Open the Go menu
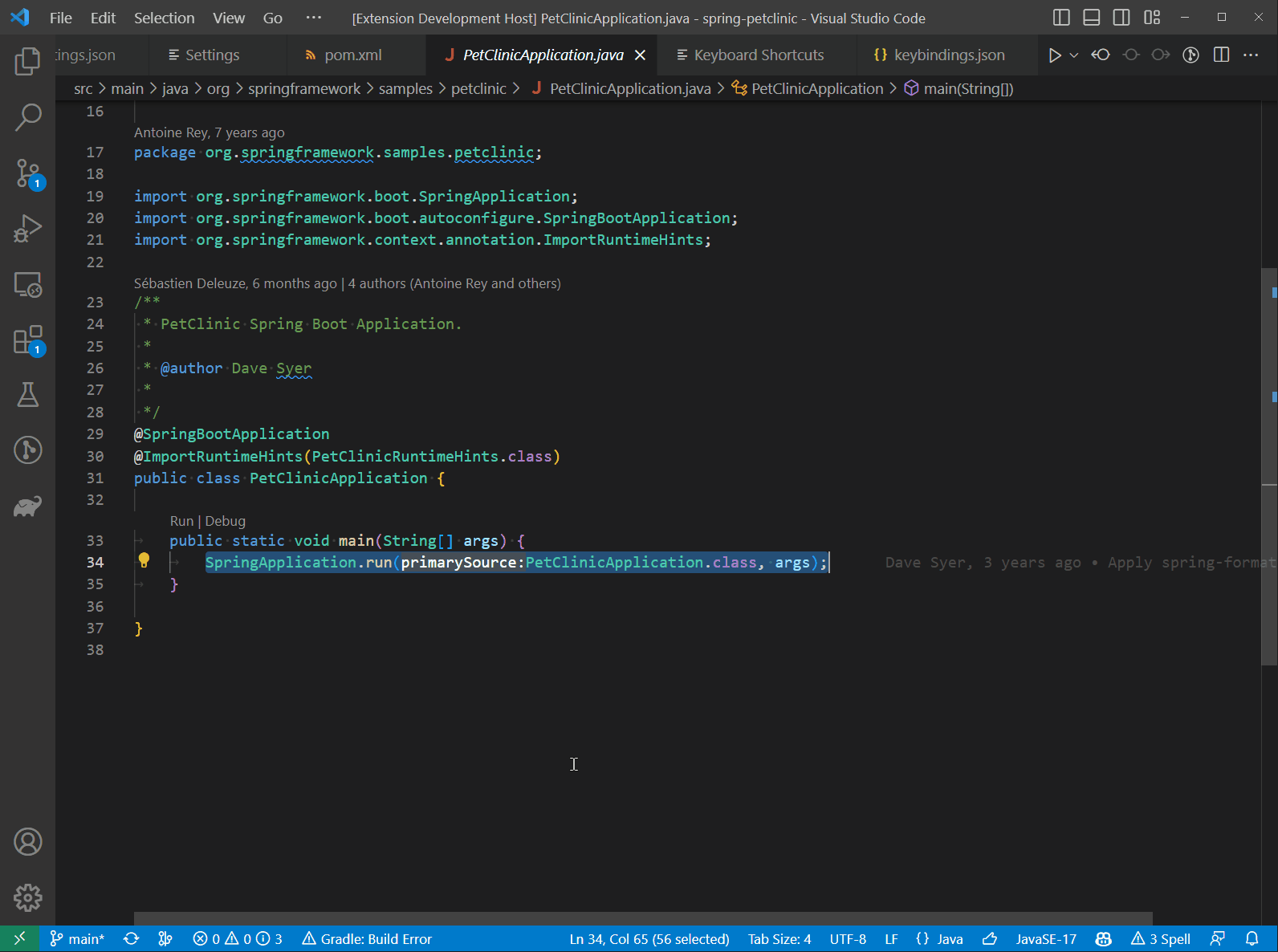This screenshot has width=1278, height=952. tap(273, 18)
